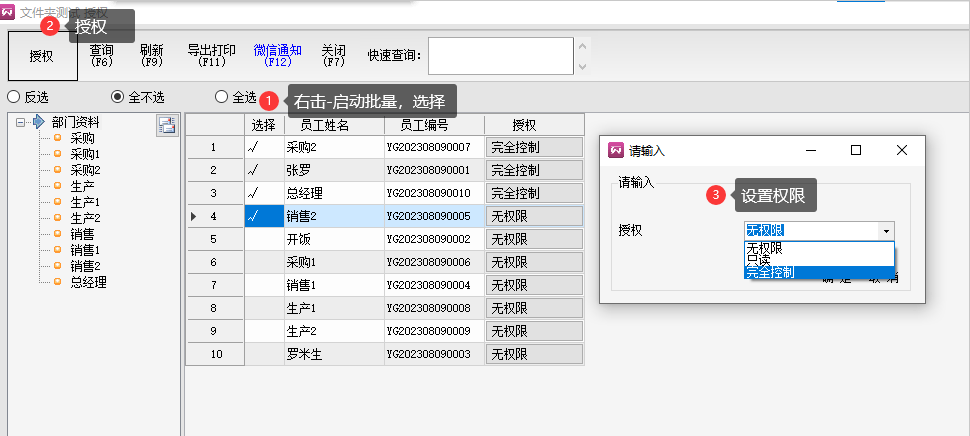Click the 快速查询 search input box
The image size is (970, 436).
[499, 56]
